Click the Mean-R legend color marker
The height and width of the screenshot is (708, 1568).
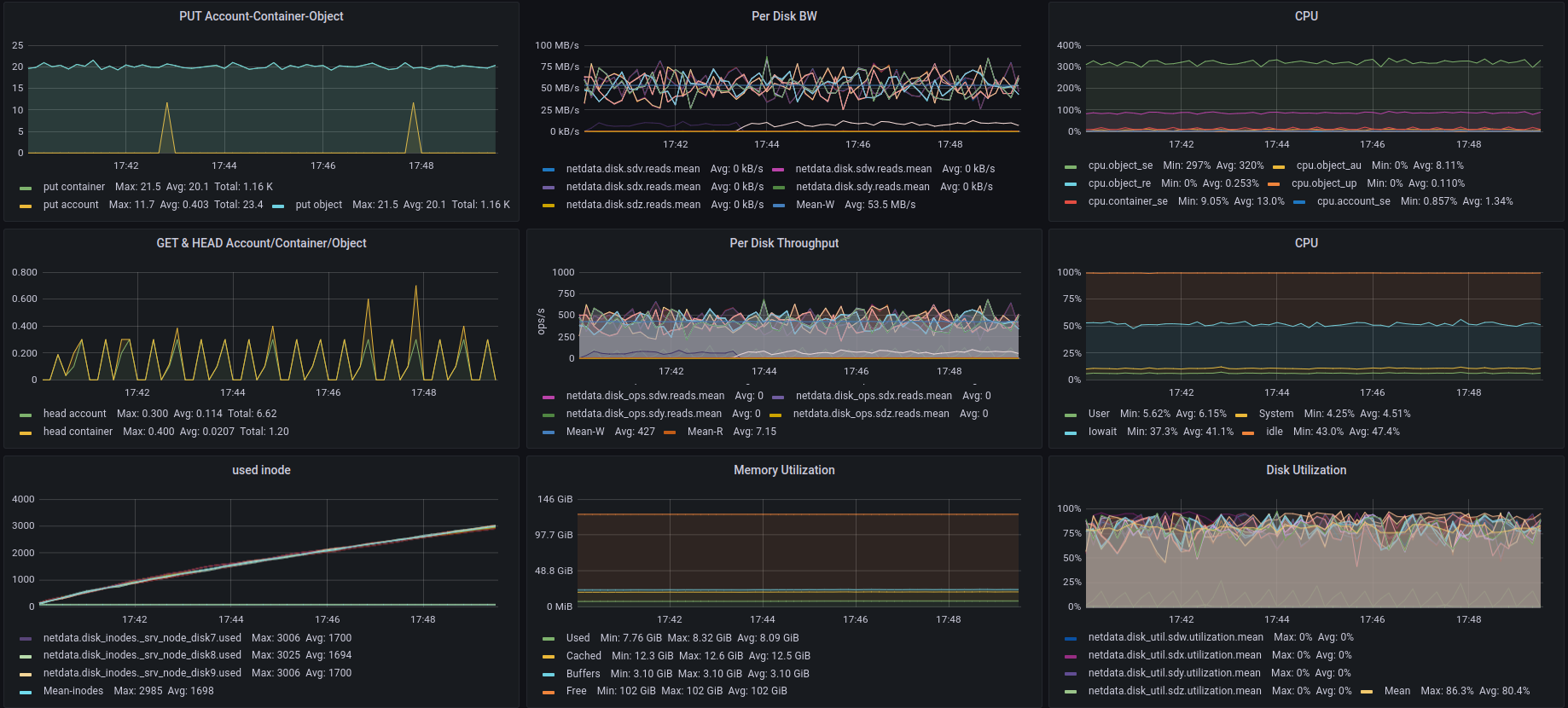click(x=670, y=432)
